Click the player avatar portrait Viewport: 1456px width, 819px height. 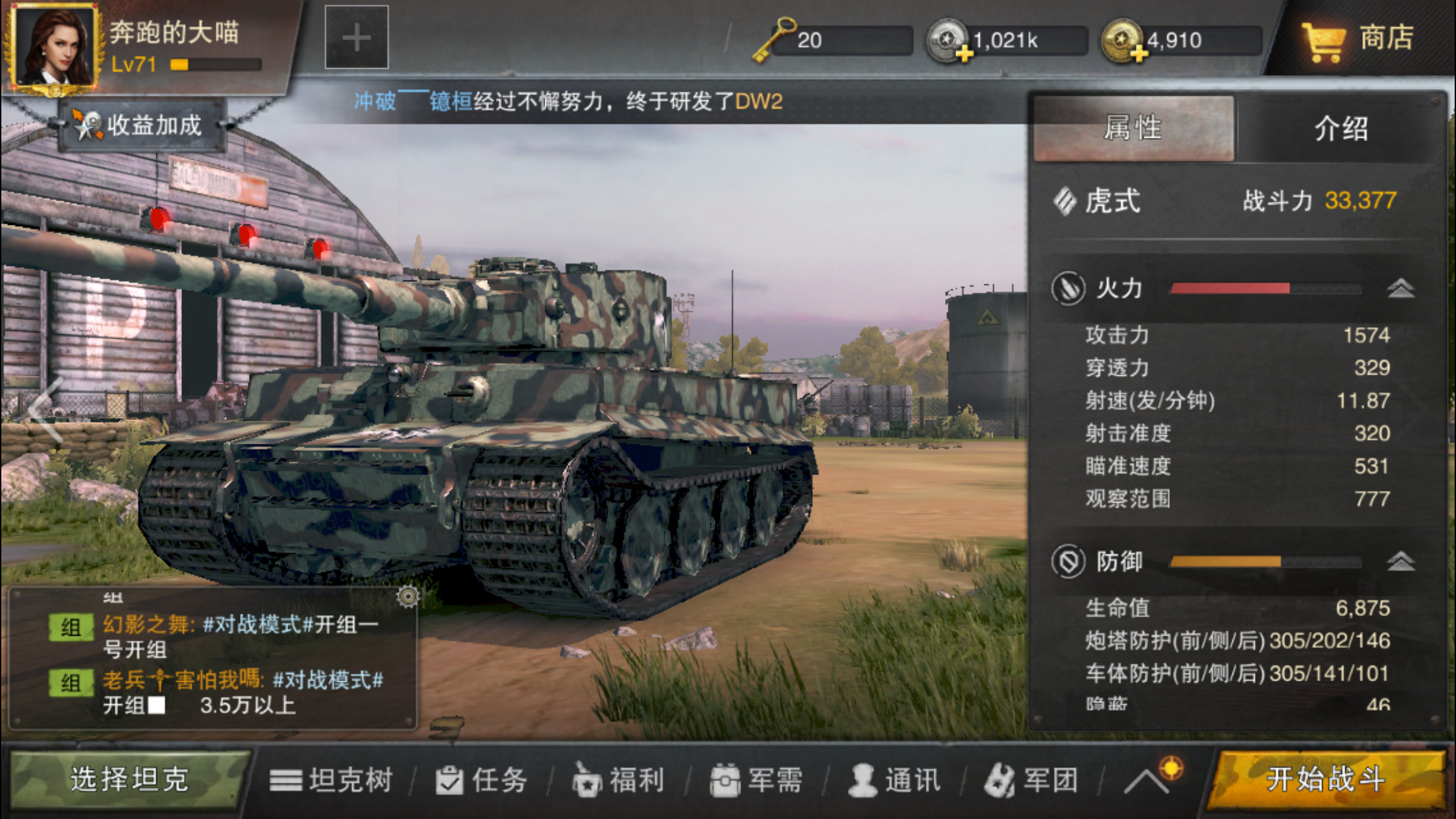(53, 46)
